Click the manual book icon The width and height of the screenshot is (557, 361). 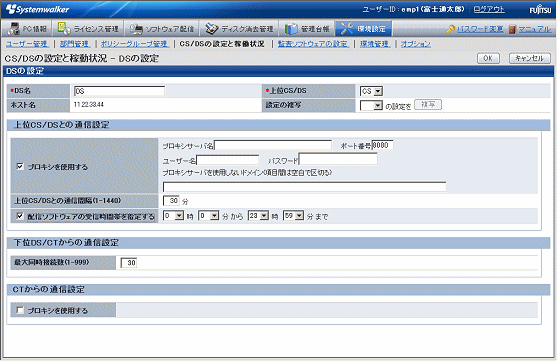click(x=512, y=29)
